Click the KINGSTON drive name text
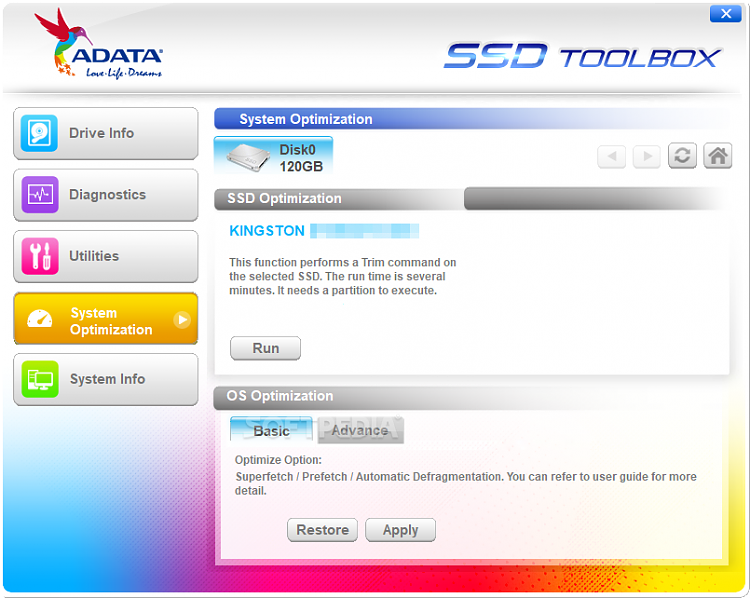The height and width of the screenshot is (598, 750). 267,231
